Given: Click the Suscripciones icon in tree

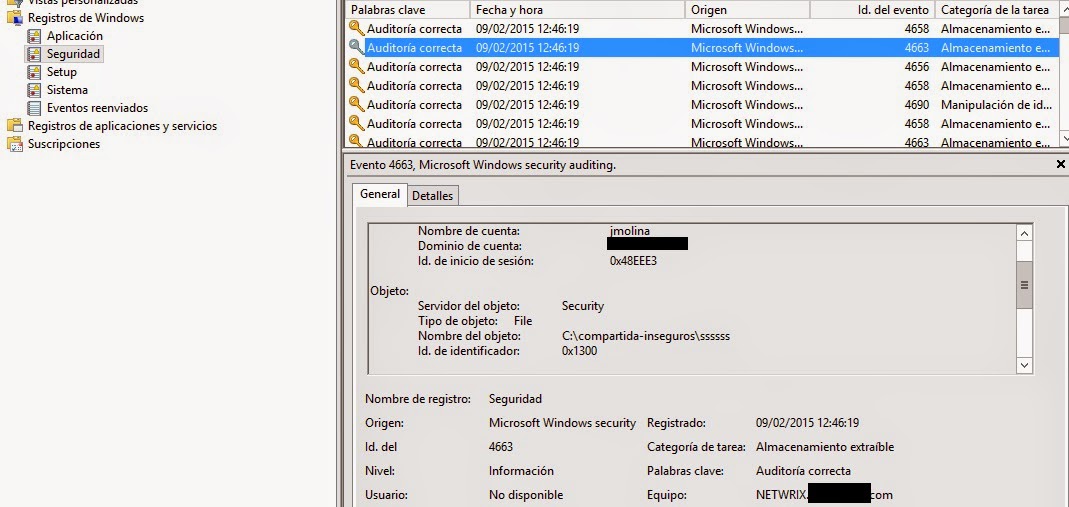Looking at the screenshot, I should 15,144.
